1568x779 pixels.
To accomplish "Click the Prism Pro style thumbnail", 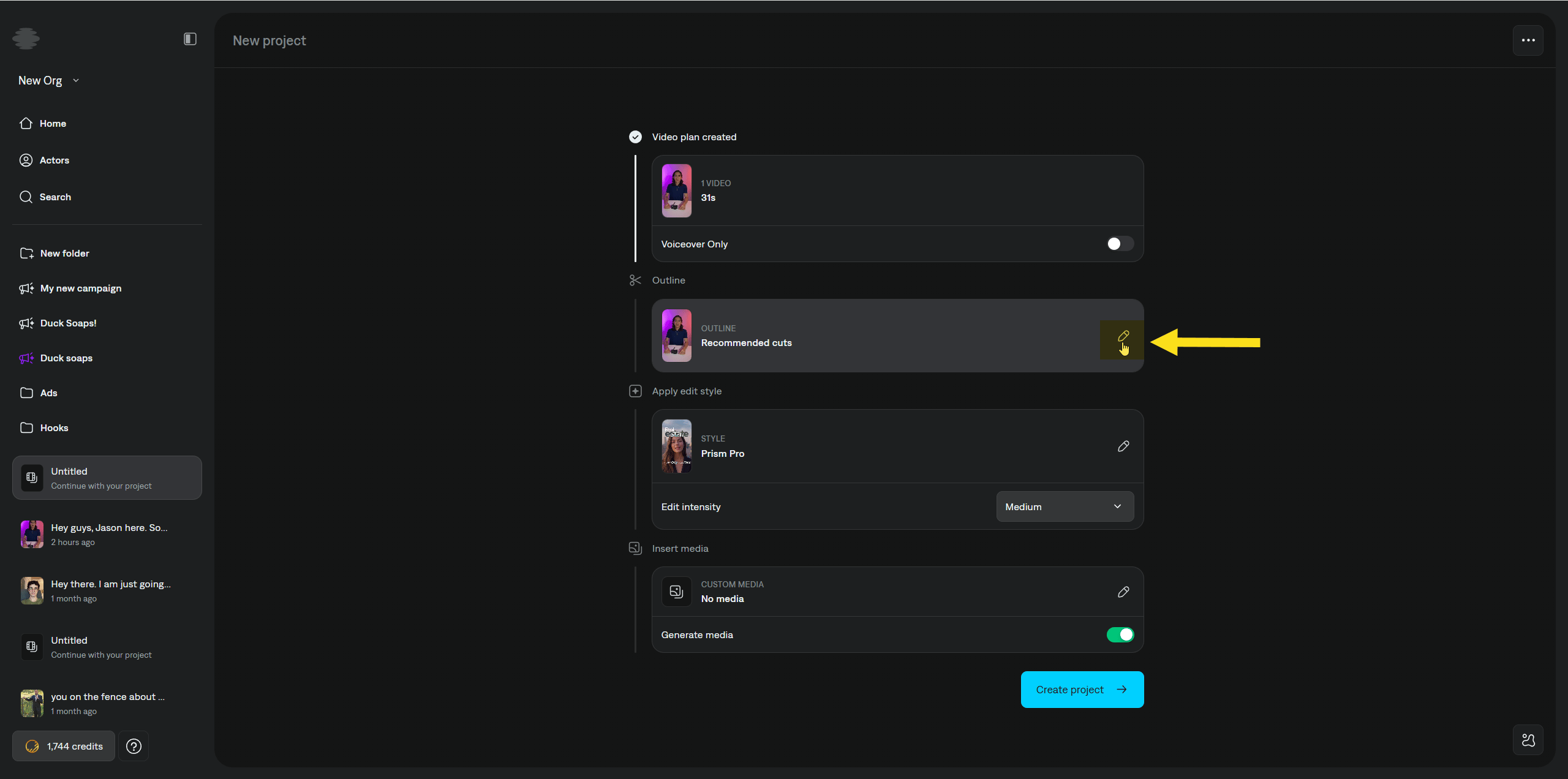I will (677, 446).
